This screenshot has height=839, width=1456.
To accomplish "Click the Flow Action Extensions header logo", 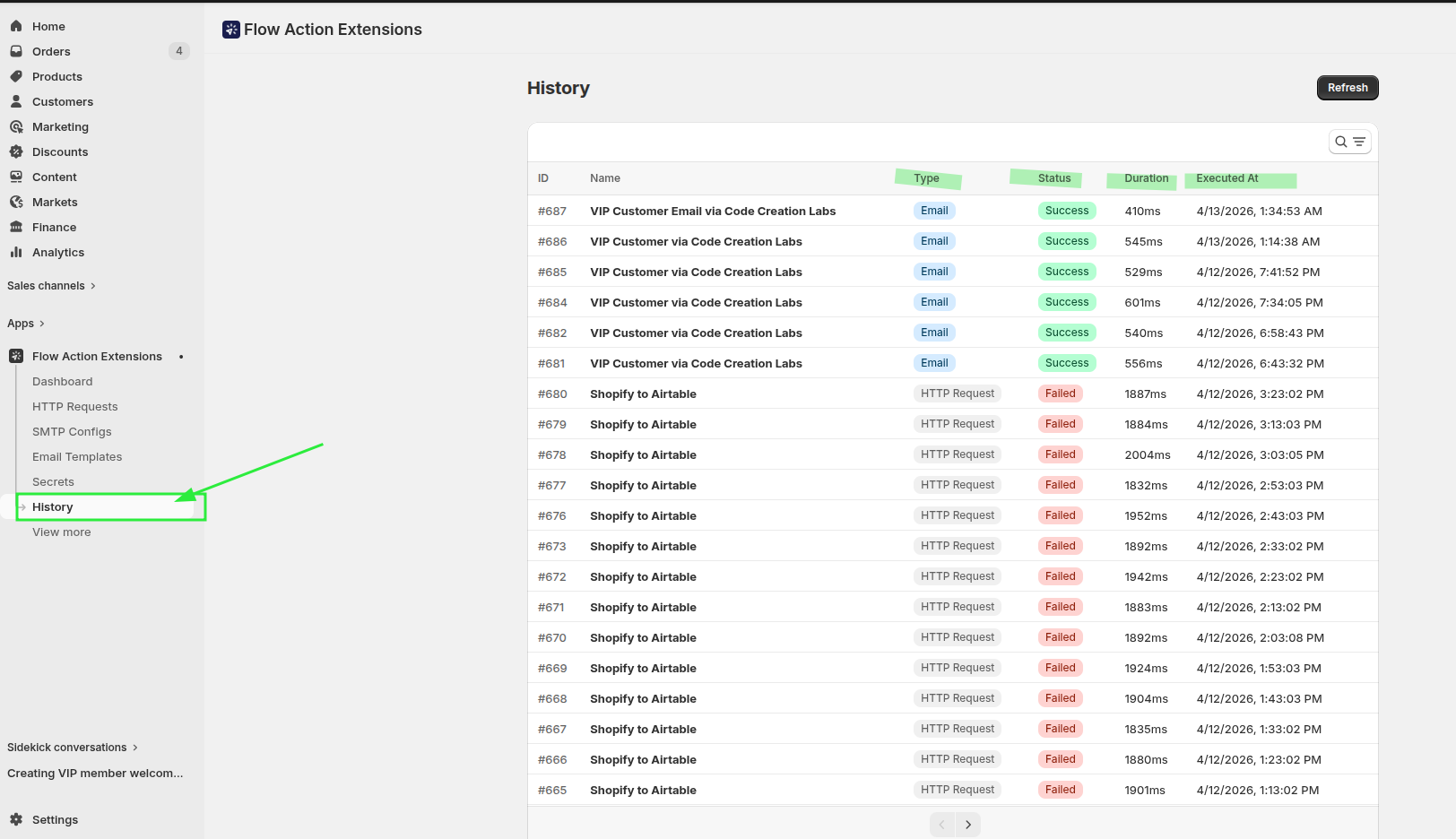I will [231, 30].
